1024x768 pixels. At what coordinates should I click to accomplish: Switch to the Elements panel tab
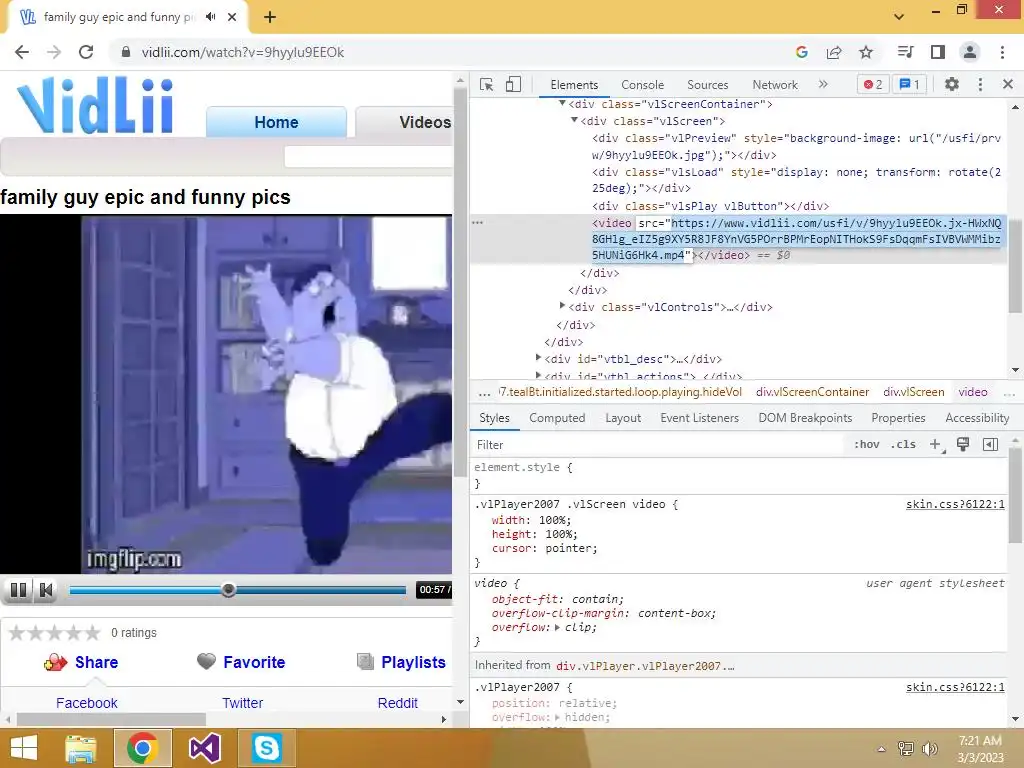[574, 85]
